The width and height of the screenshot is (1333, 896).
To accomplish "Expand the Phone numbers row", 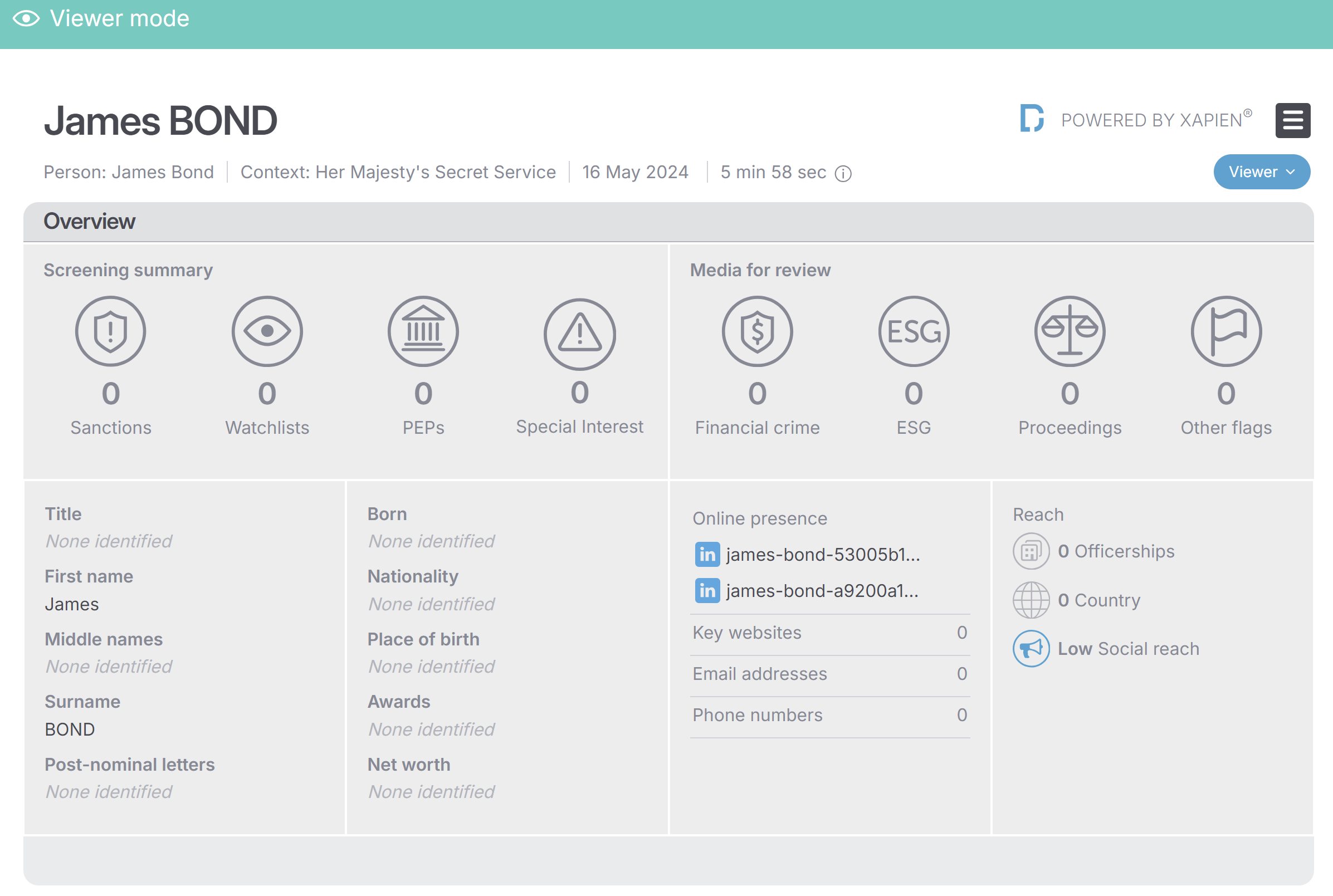I will [x=829, y=716].
